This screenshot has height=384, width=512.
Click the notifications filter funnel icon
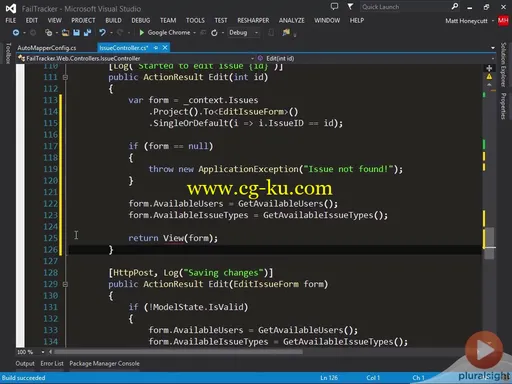point(350,6)
